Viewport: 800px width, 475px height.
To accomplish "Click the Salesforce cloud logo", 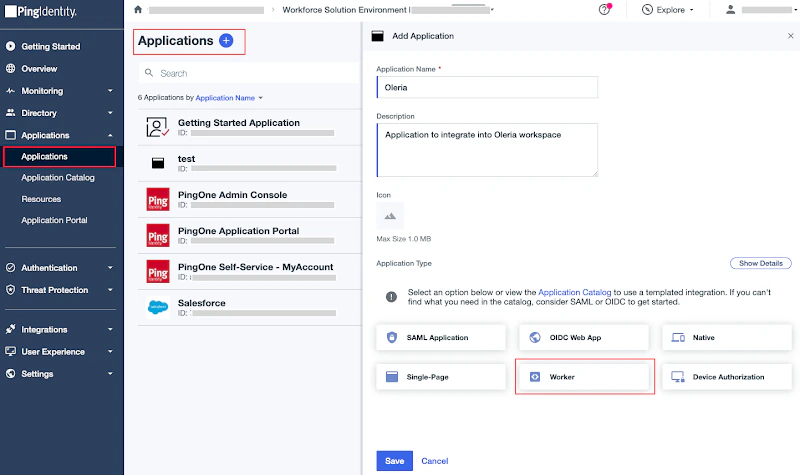I will pos(158,307).
